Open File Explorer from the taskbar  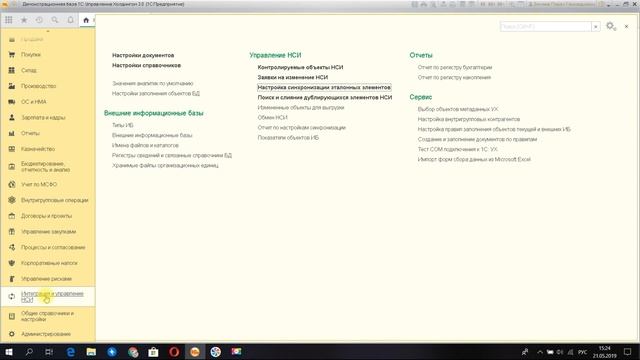pyautogui.click(x=91, y=351)
